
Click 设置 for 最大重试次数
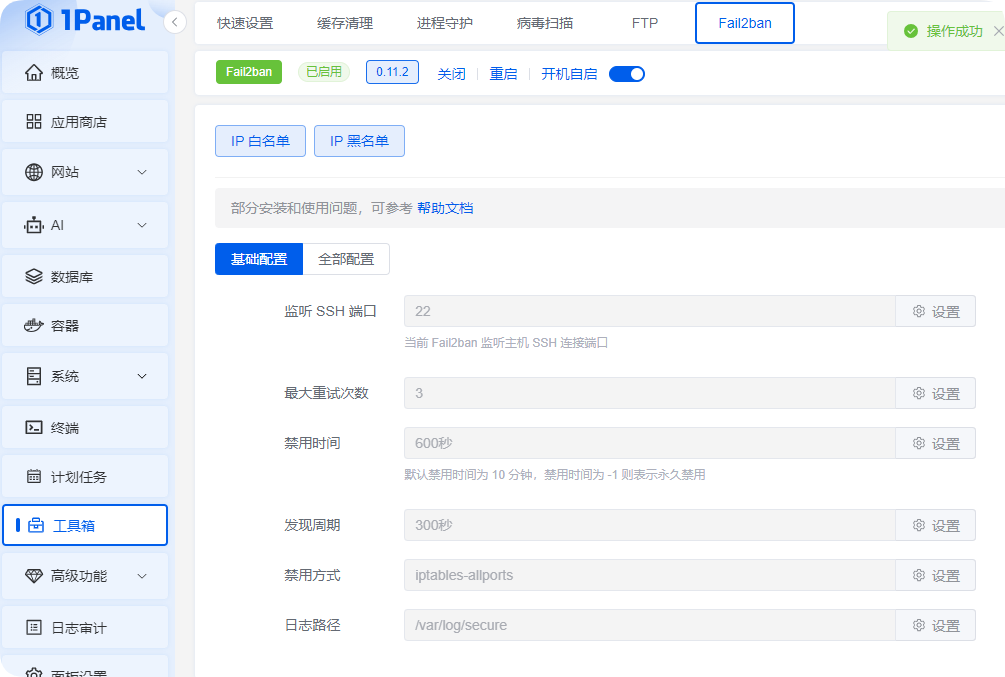tap(936, 393)
